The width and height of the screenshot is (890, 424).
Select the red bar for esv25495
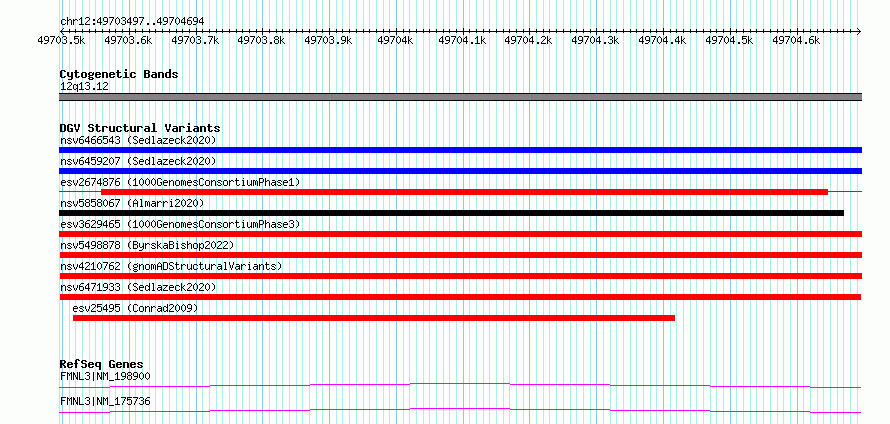[x=374, y=318]
